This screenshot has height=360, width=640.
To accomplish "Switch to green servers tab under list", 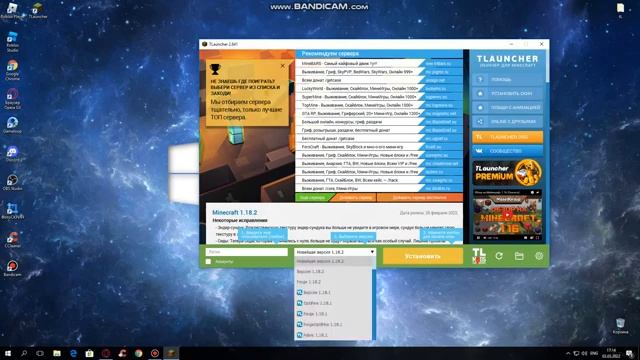I will 313,198.
